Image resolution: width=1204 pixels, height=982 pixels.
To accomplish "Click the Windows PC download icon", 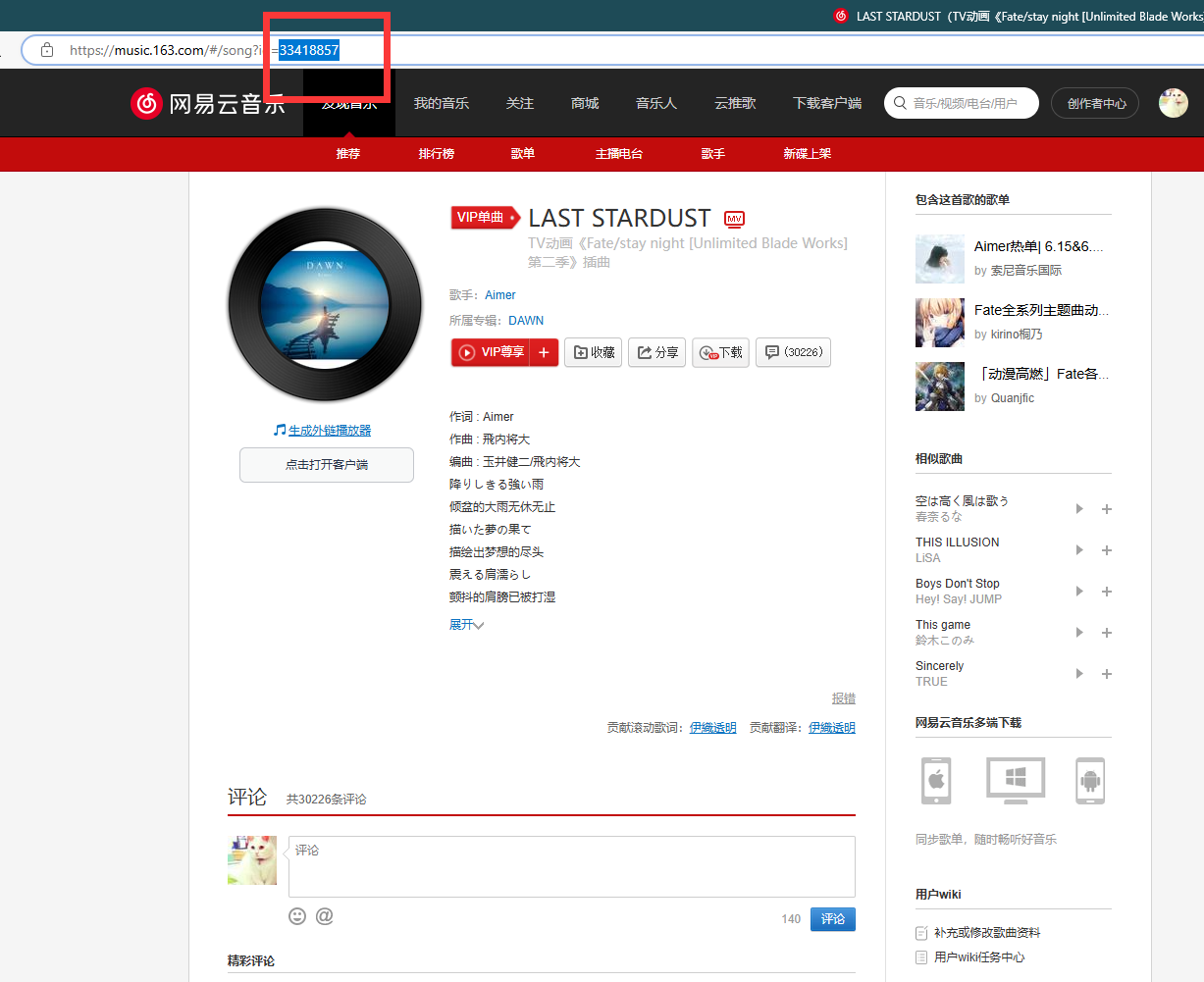I will 1016,781.
